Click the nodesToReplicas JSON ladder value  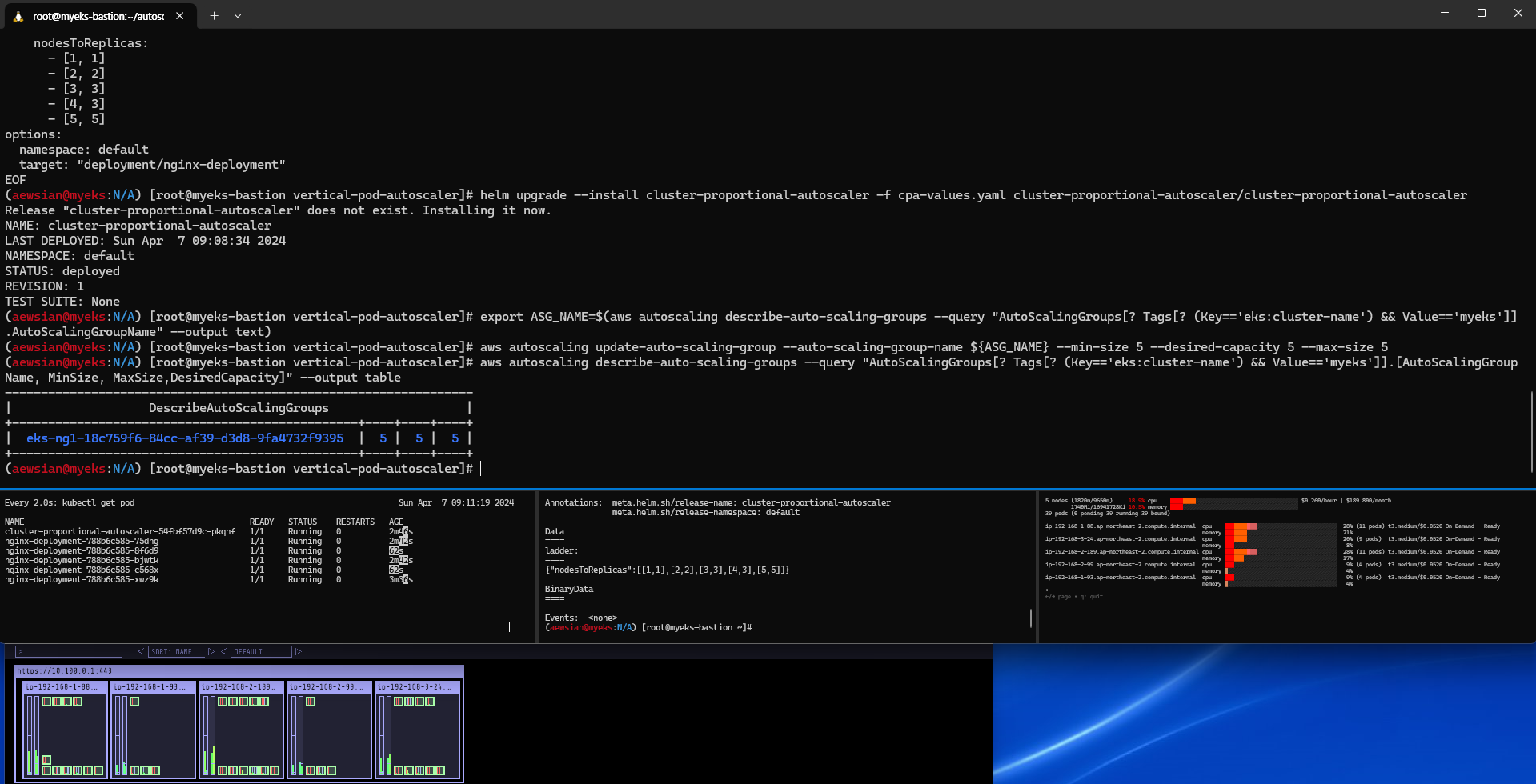point(668,570)
